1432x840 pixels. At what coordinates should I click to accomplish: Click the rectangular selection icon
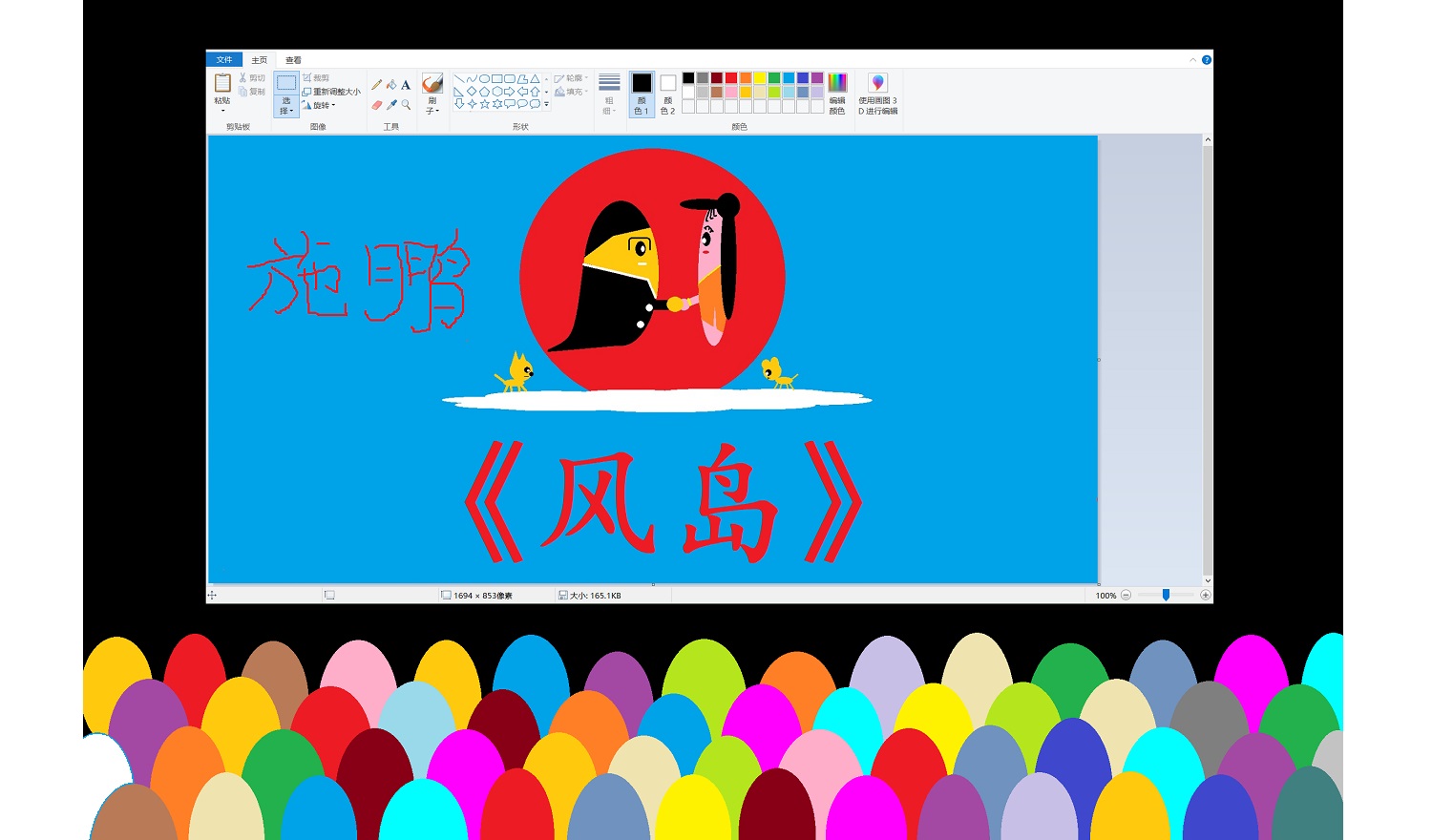[x=286, y=83]
